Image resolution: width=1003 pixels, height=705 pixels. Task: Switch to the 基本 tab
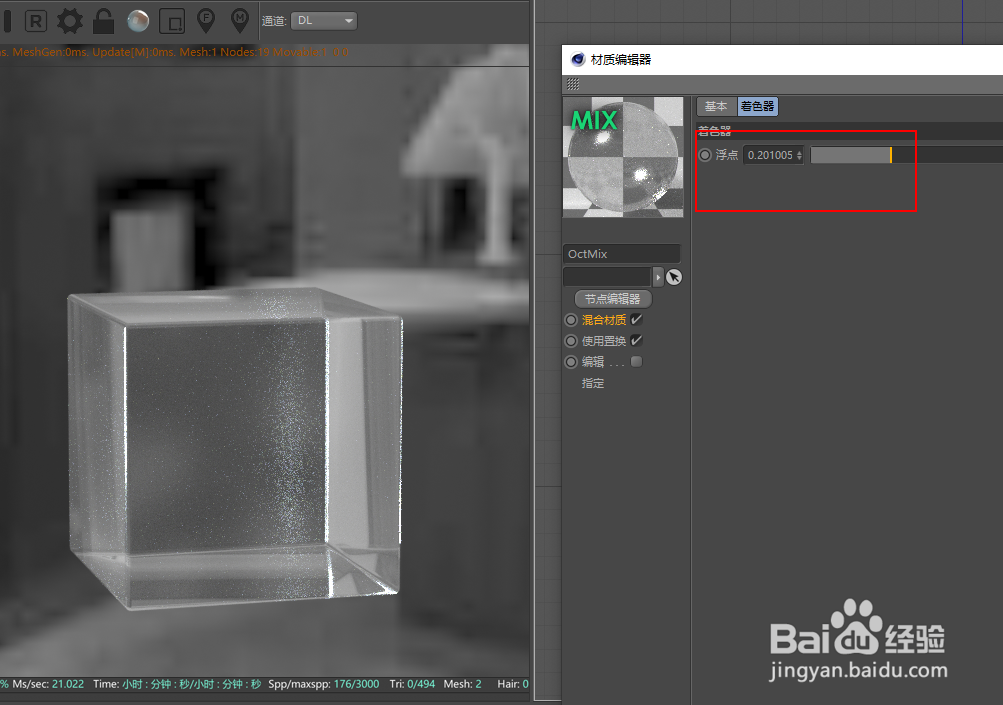click(x=716, y=106)
